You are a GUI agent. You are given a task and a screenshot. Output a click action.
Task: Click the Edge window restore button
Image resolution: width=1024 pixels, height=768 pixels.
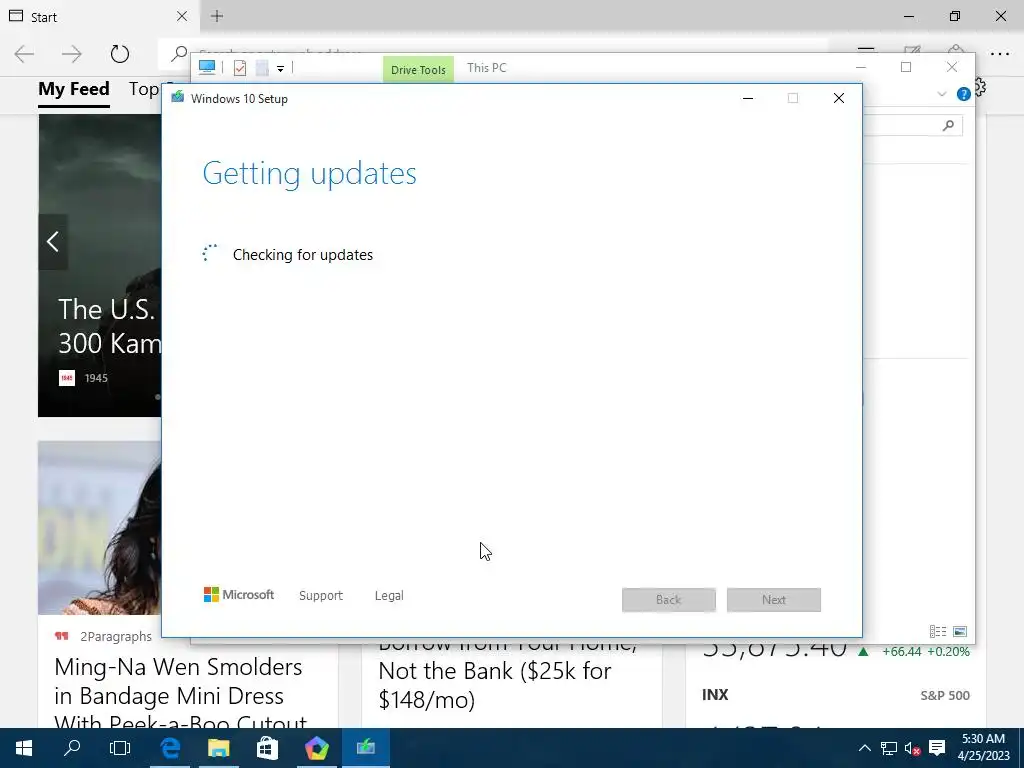point(955,16)
